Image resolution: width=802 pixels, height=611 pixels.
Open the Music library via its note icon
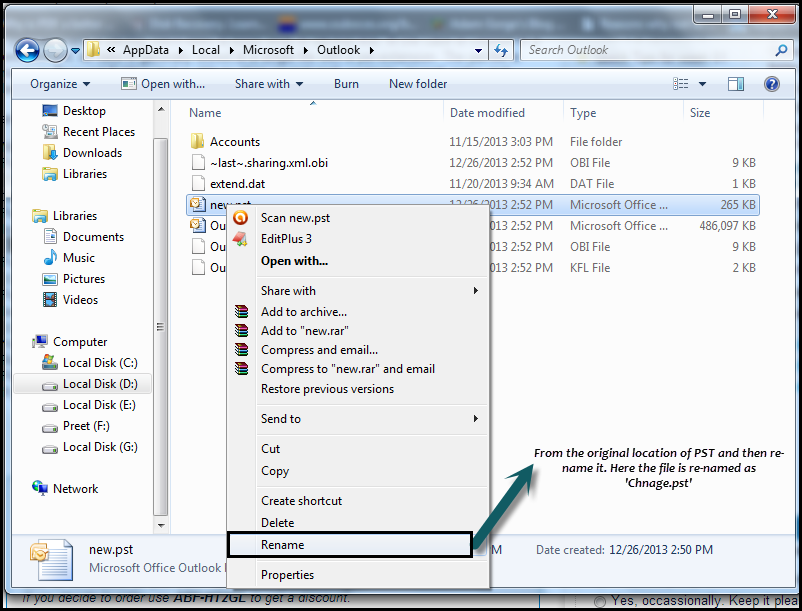tap(49, 257)
